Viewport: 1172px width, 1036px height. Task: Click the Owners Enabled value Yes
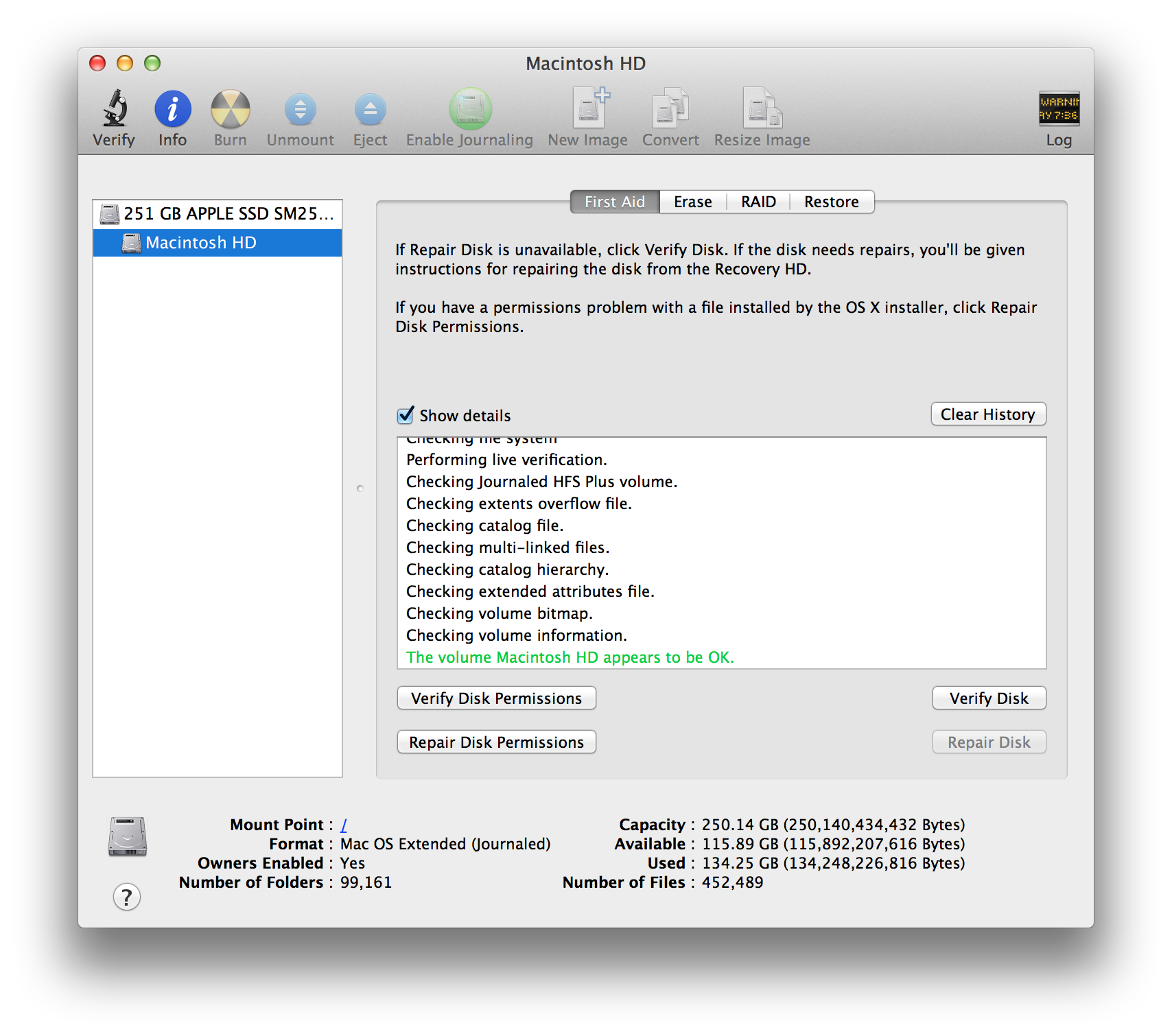(353, 863)
